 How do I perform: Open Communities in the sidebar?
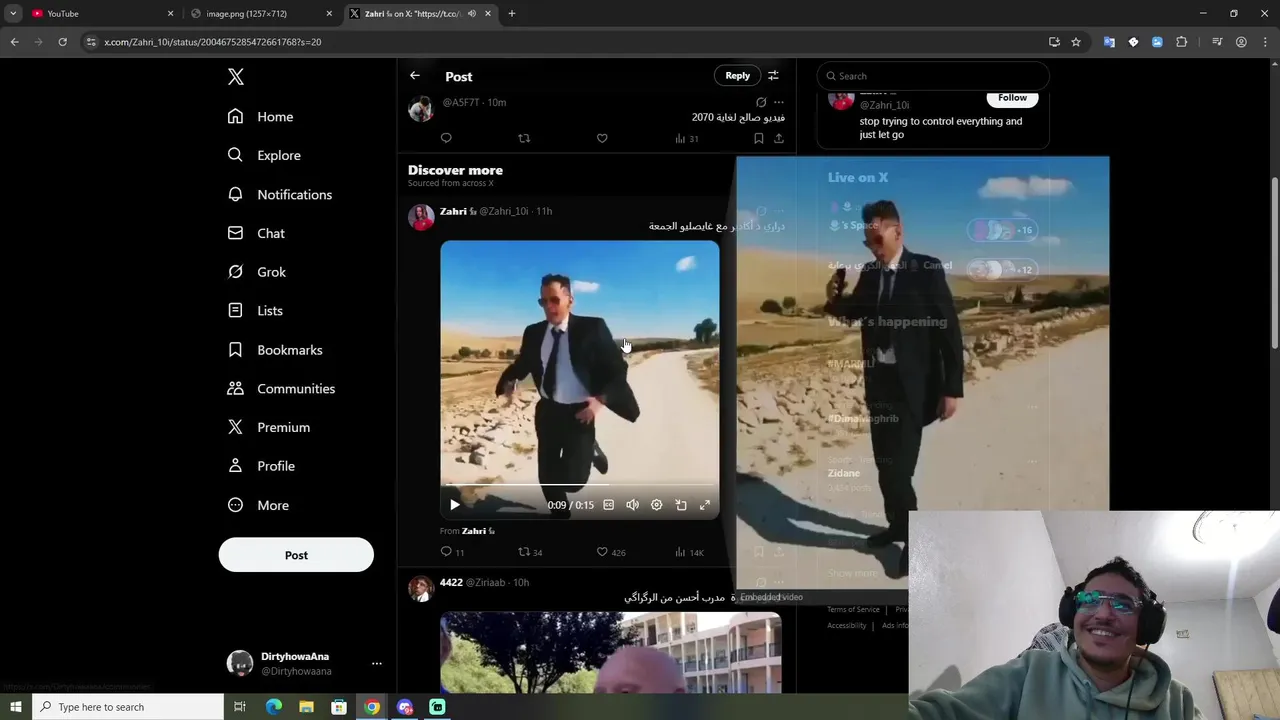click(x=281, y=388)
